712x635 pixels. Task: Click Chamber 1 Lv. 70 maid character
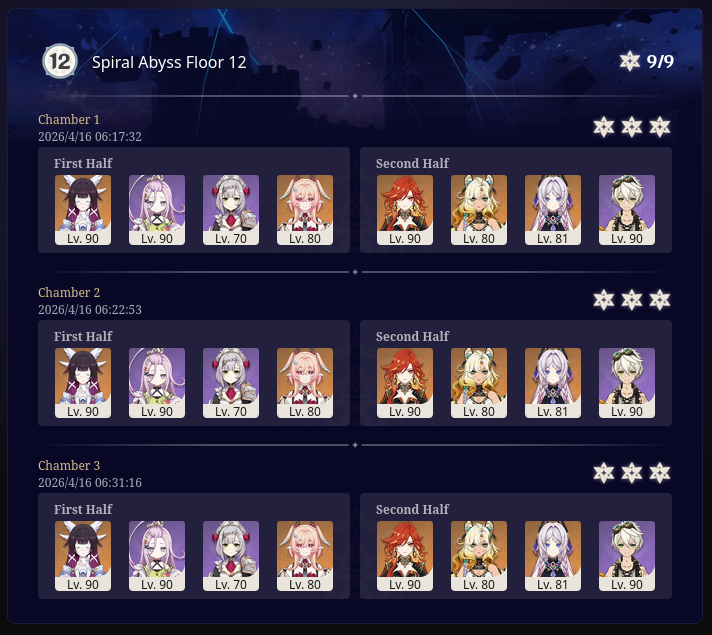231,210
